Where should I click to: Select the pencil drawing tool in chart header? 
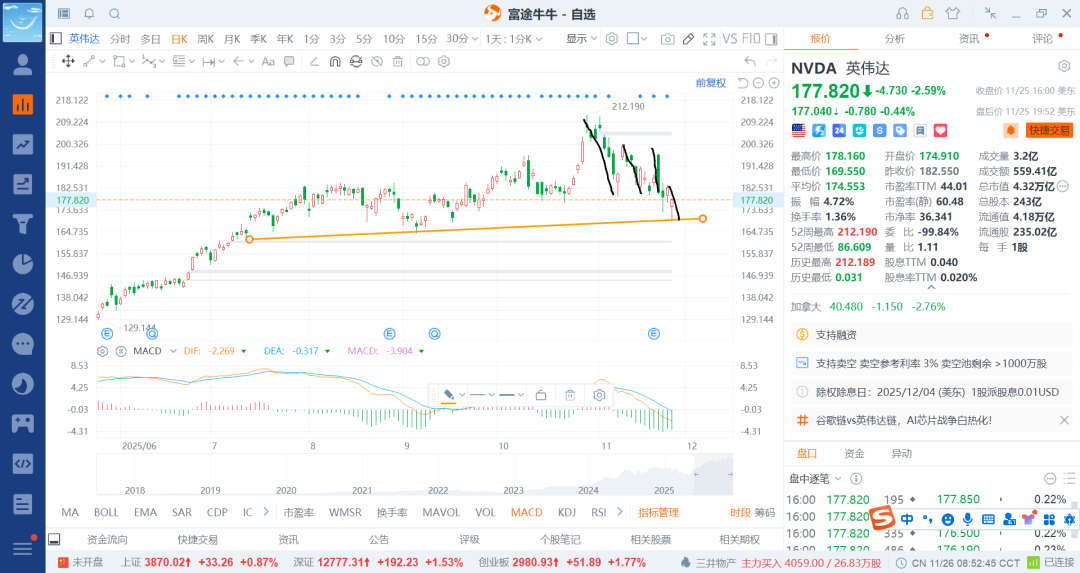(688, 39)
